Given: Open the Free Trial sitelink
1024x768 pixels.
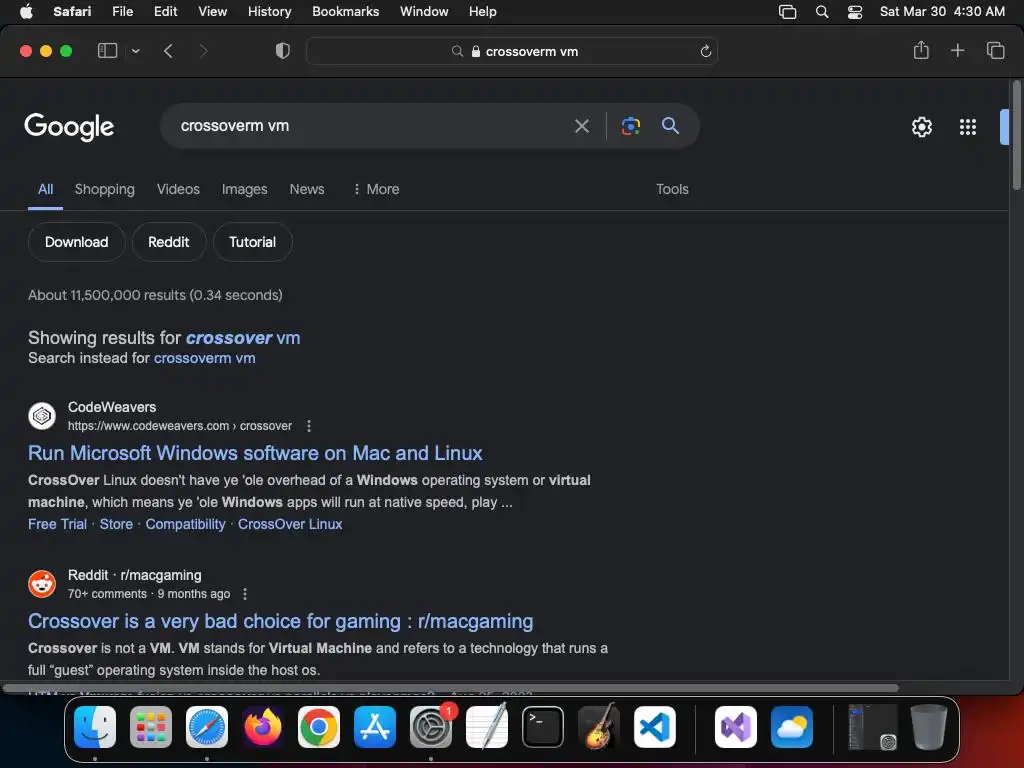Looking at the screenshot, I should (x=57, y=524).
